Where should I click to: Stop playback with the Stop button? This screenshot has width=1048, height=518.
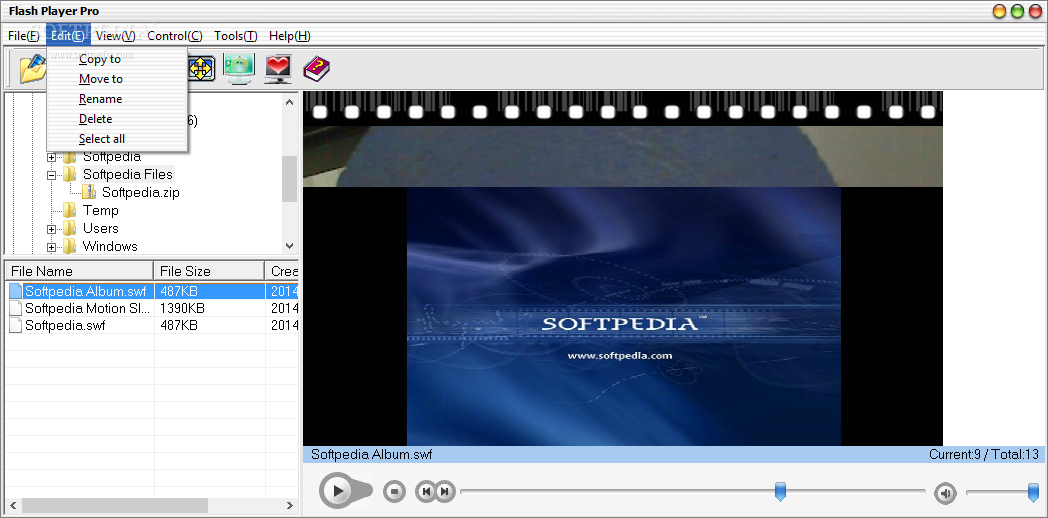point(394,492)
